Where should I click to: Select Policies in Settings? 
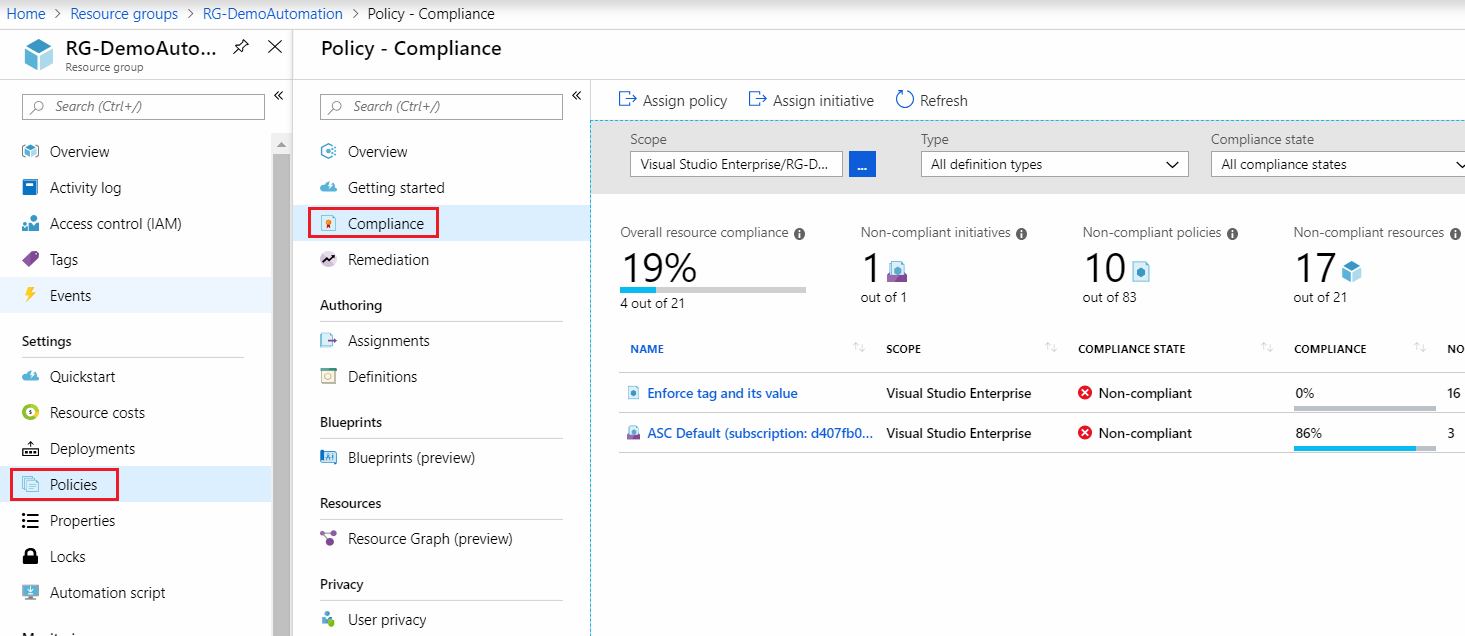point(74,485)
